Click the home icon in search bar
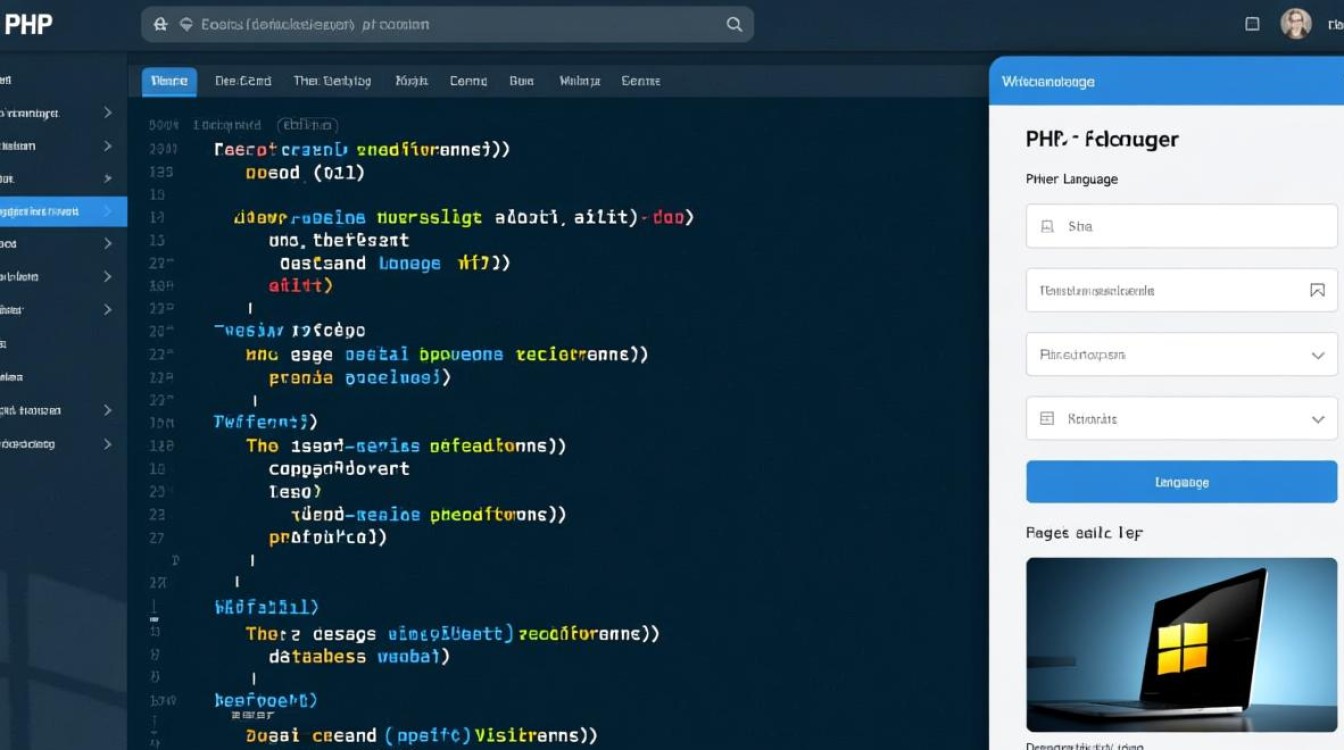The width and height of the screenshot is (1344, 750). 160,24
